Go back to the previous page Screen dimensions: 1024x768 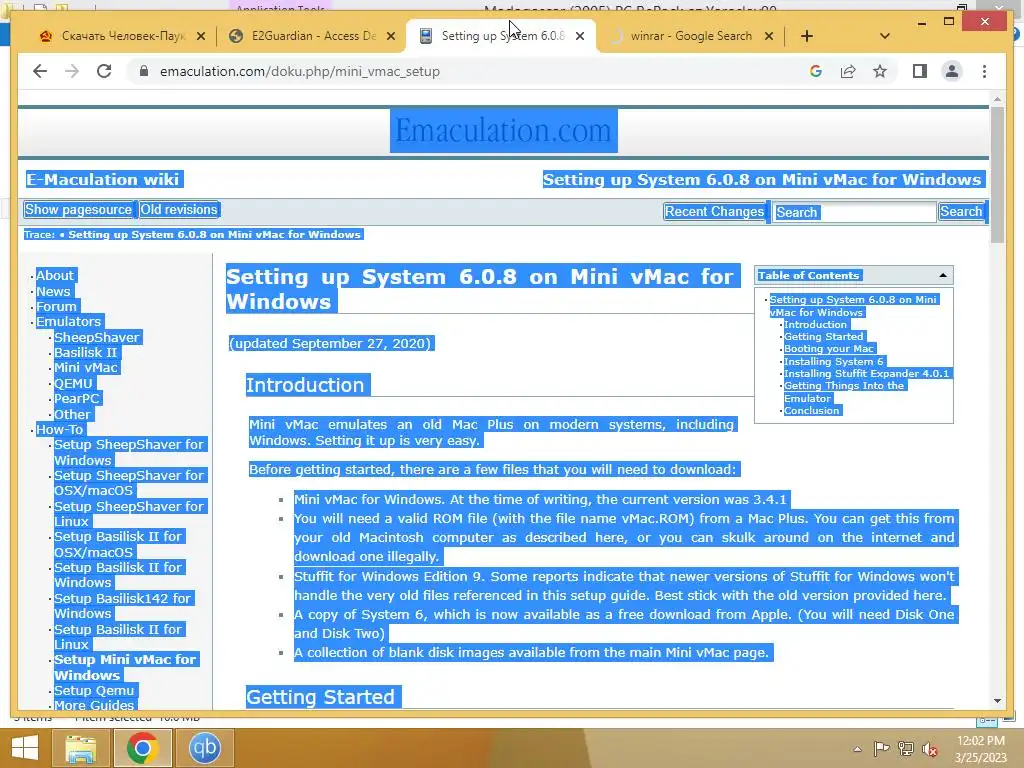tap(40, 71)
